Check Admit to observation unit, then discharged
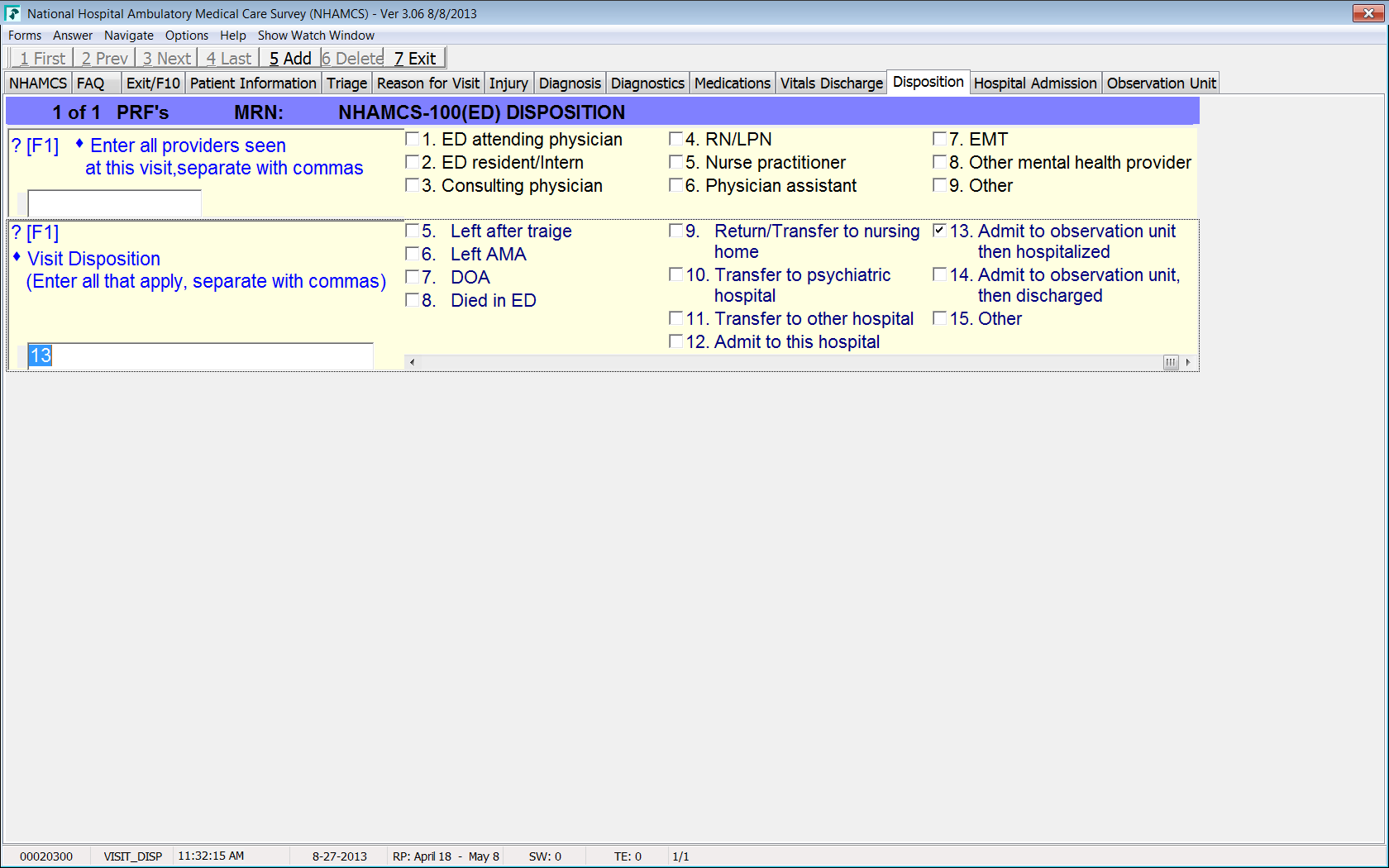1389x868 pixels. [939, 274]
